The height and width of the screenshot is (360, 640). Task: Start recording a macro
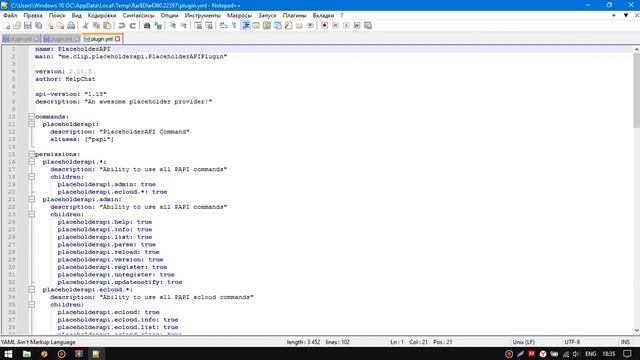tap(324, 26)
